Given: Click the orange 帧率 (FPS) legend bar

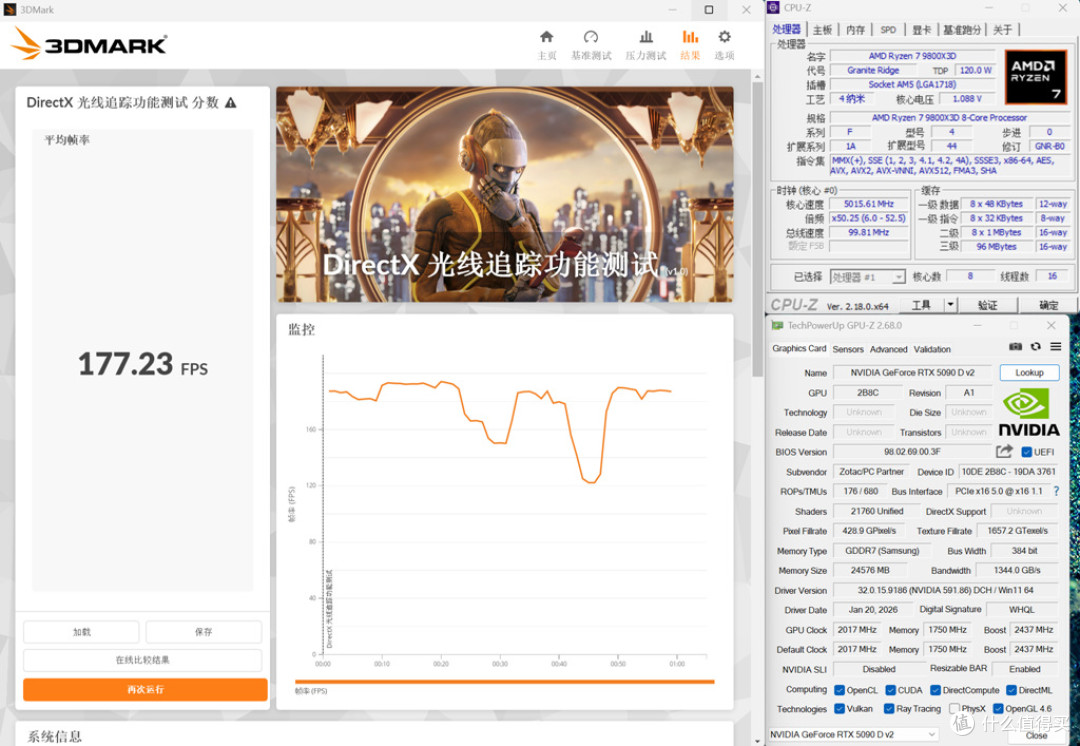Looking at the screenshot, I should 504,682.
